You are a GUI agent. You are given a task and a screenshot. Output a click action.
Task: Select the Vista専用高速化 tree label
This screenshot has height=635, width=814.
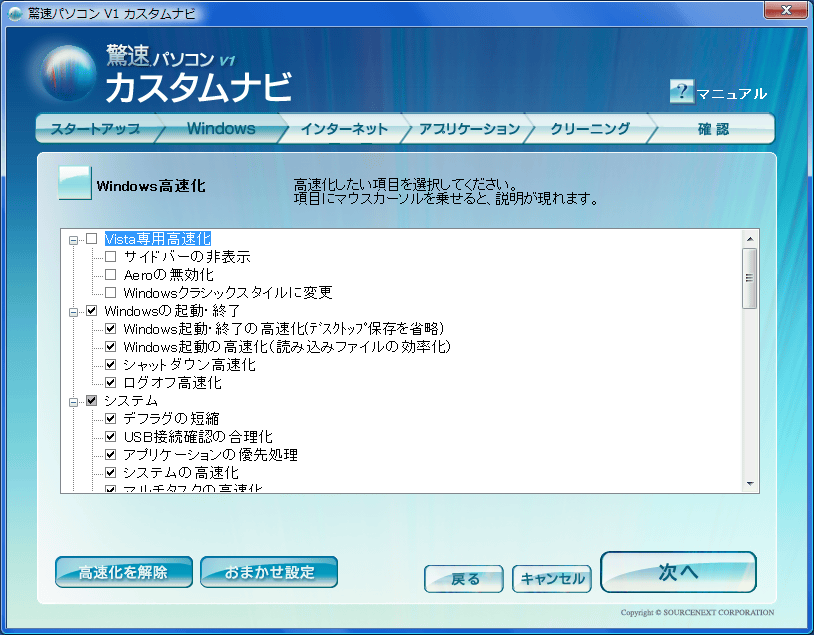pos(157,239)
